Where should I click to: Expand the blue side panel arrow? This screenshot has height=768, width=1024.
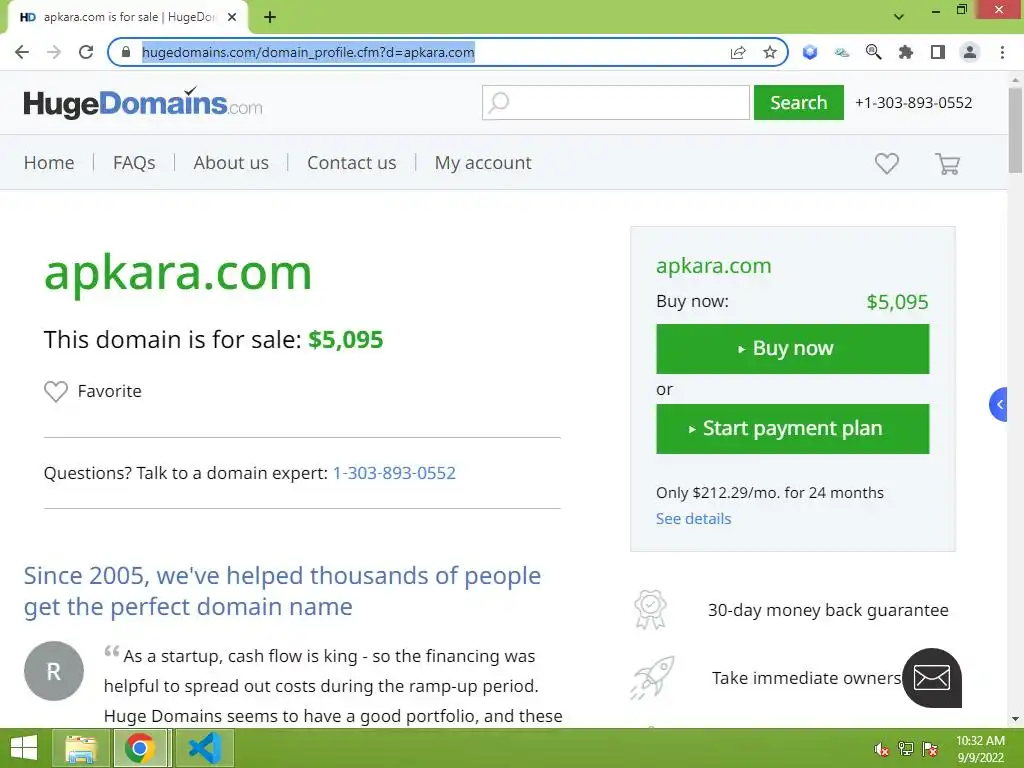tap(999, 404)
